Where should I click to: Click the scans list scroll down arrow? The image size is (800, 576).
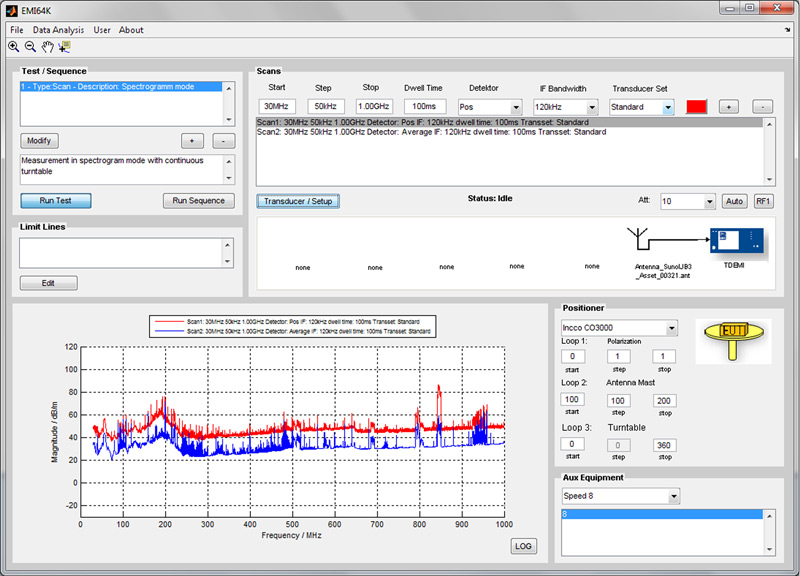click(769, 180)
